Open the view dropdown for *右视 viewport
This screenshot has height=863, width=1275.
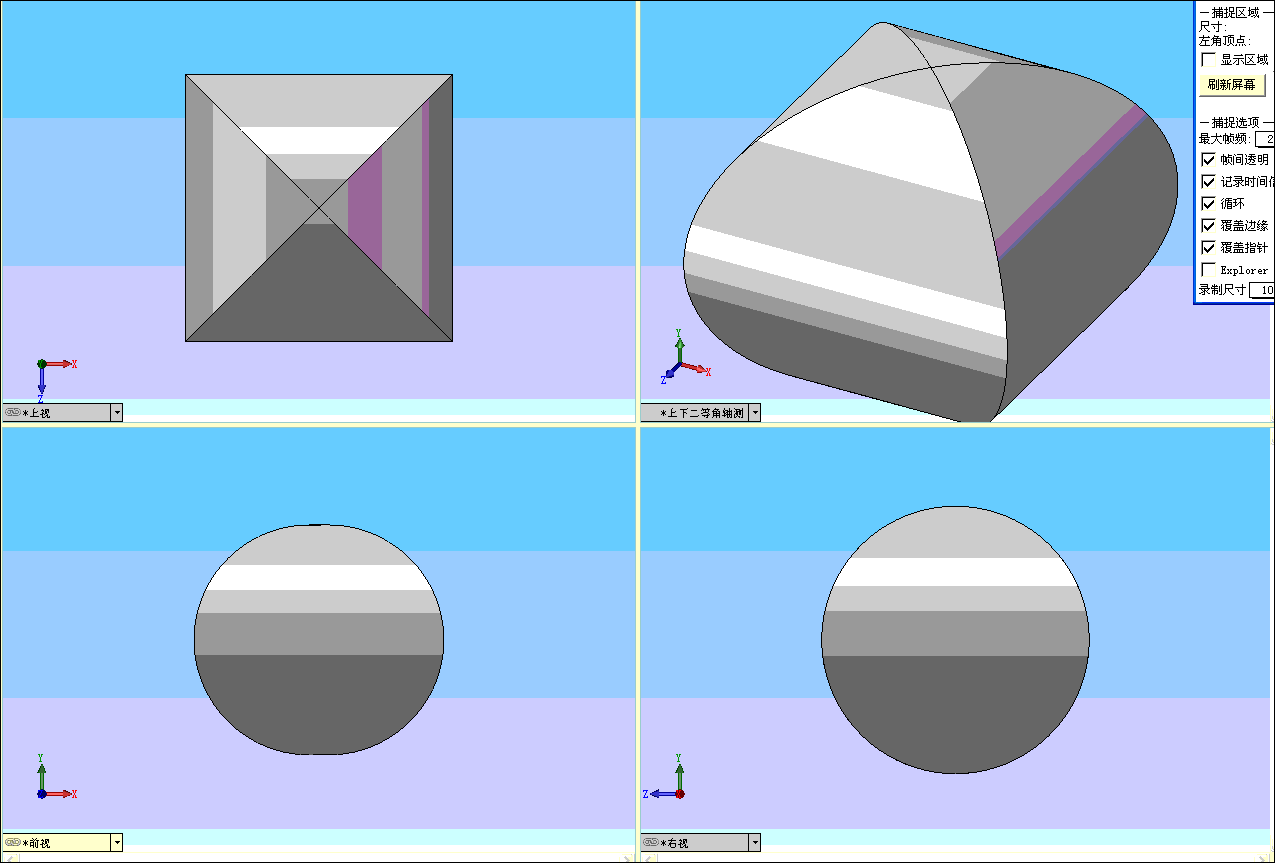755,842
